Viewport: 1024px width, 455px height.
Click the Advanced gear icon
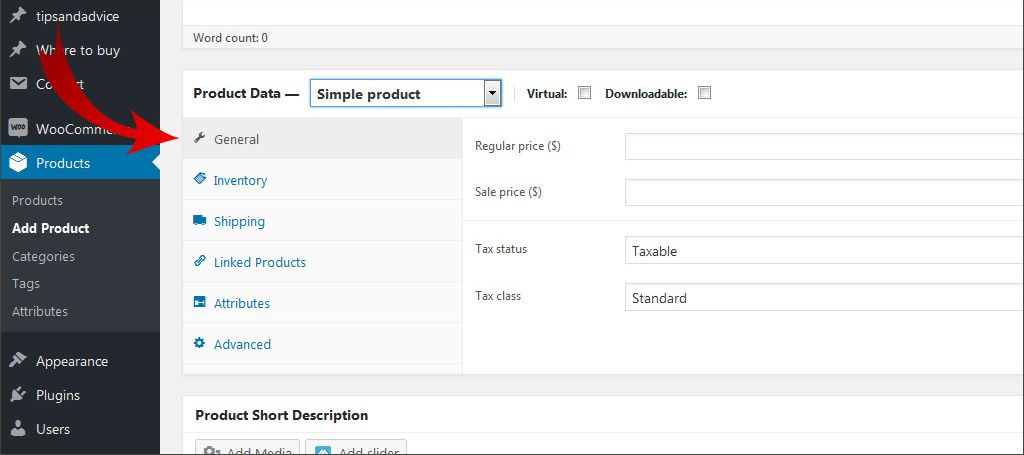(x=199, y=344)
